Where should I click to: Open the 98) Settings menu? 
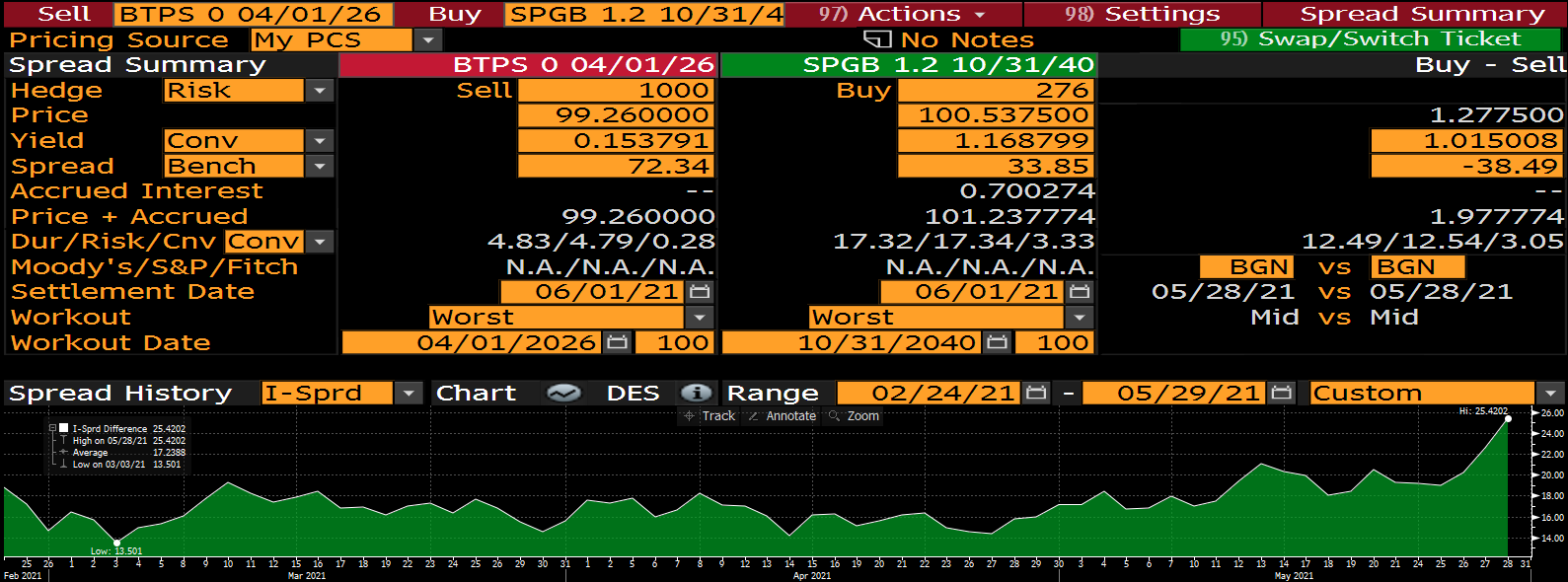point(1143,14)
